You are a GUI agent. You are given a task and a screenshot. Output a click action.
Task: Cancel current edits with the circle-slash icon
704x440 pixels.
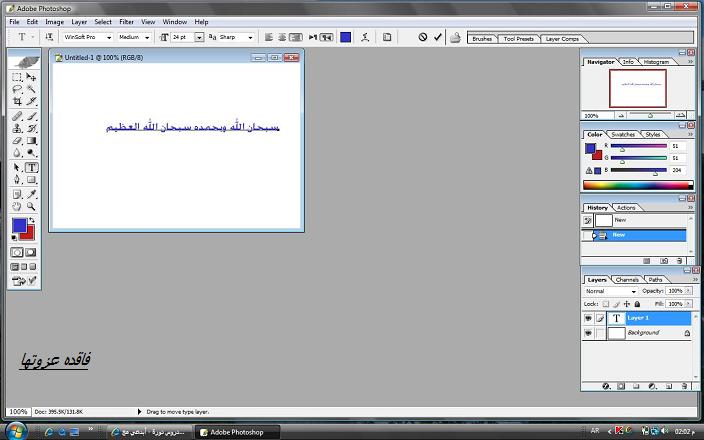pos(422,37)
